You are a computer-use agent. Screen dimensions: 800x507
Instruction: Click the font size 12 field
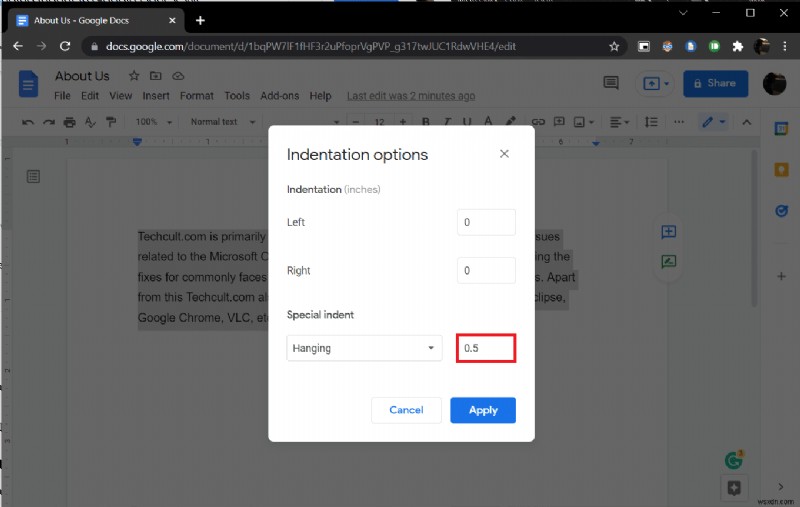click(379, 122)
